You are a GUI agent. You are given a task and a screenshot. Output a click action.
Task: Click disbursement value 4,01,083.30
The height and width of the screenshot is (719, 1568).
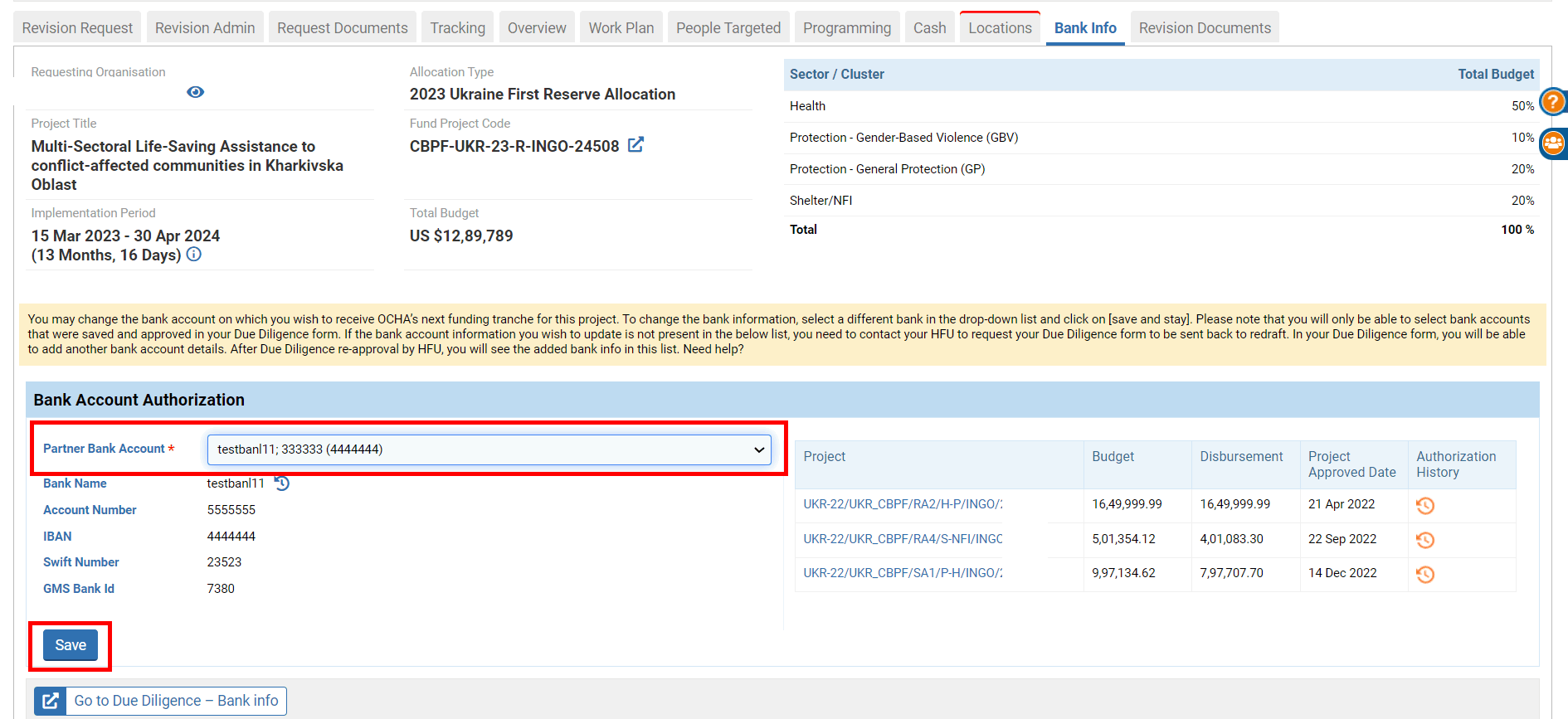[x=1231, y=539]
